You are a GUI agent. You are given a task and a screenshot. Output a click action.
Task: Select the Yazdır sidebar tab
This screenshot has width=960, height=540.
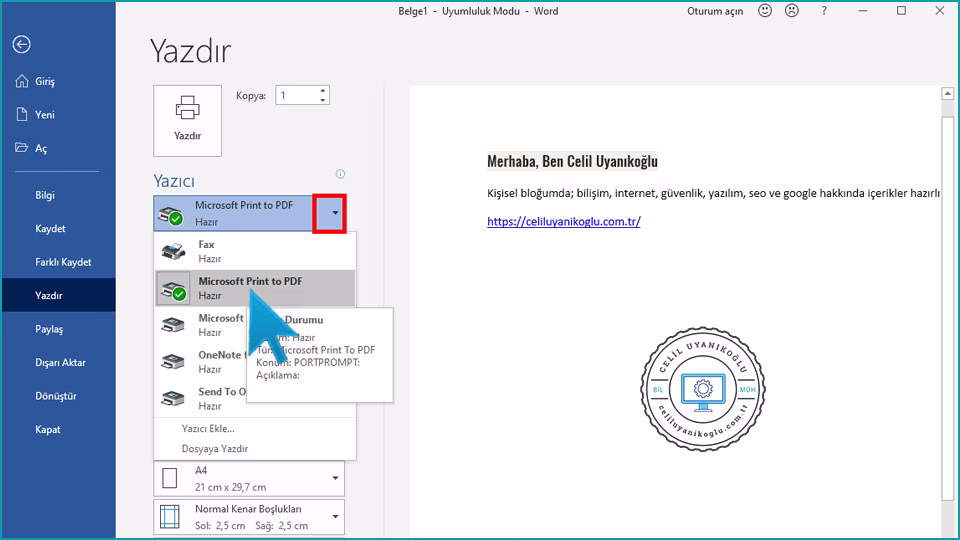click(58, 295)
